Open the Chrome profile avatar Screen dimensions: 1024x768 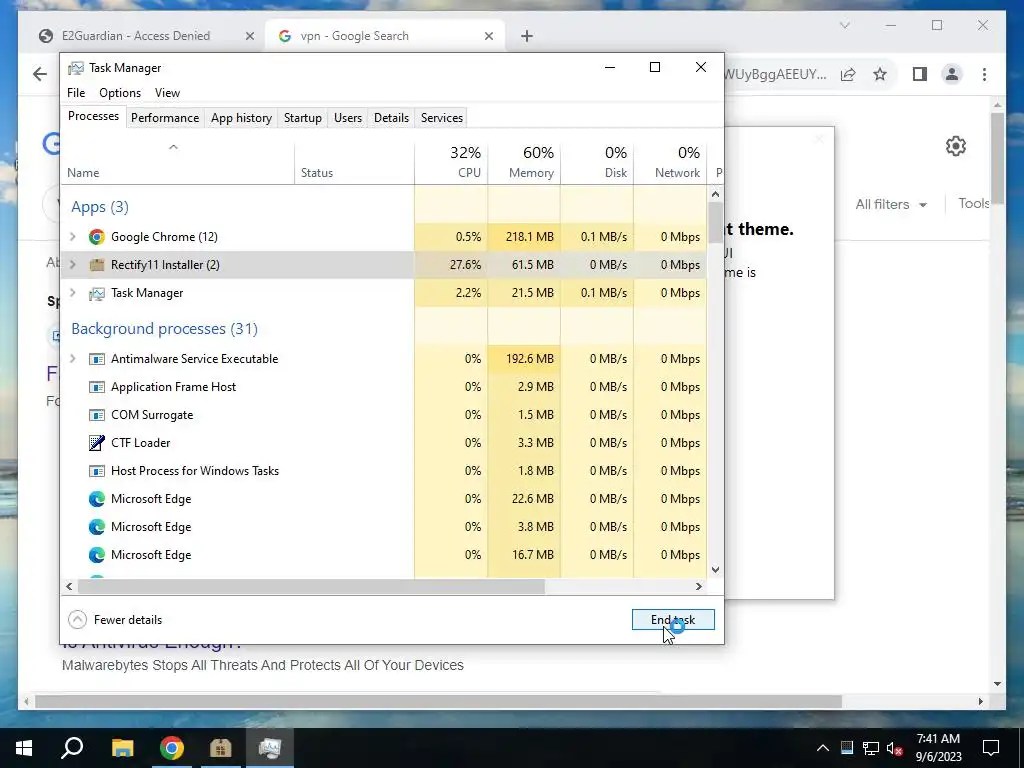pos(952,74)
